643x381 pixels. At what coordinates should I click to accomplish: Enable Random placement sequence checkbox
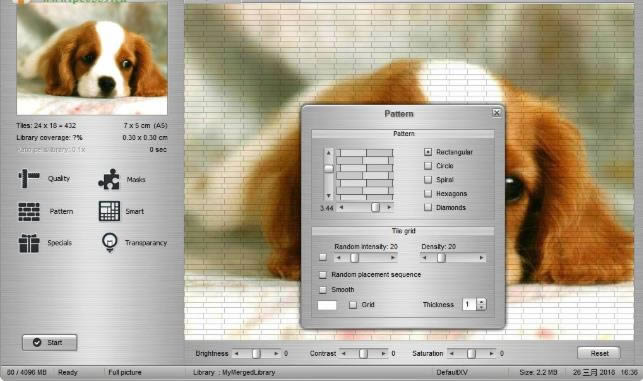323,274
